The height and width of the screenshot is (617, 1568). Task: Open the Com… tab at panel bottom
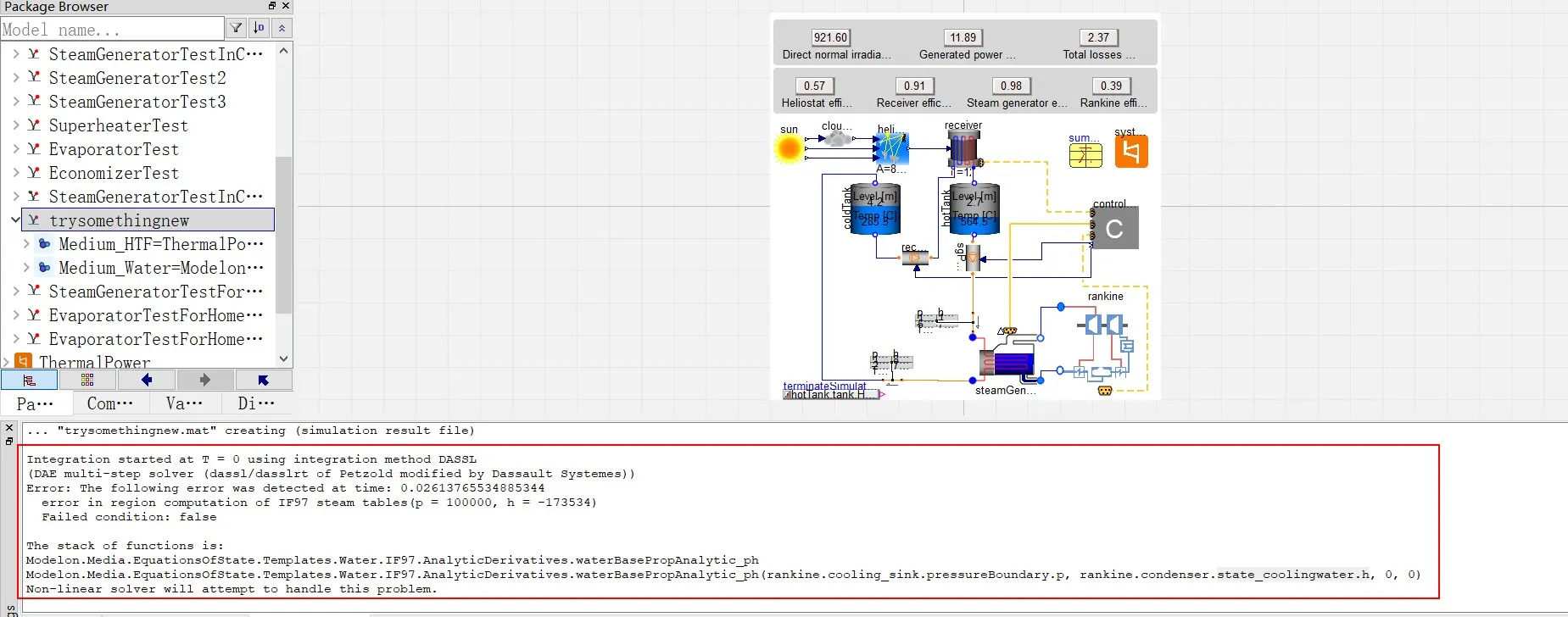[x=110, y=403]
